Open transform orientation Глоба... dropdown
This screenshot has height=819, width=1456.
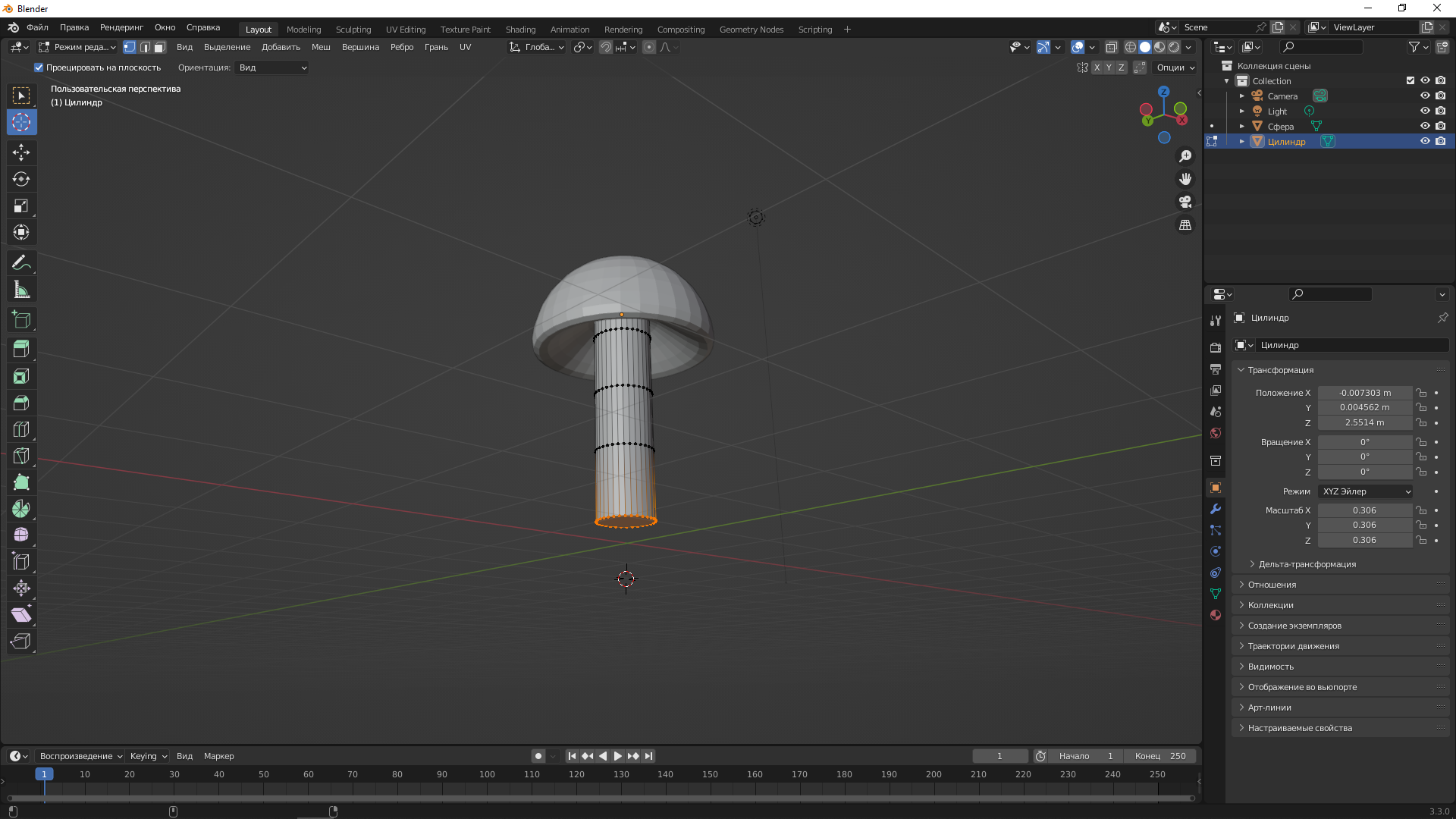[x=537, y=47]
